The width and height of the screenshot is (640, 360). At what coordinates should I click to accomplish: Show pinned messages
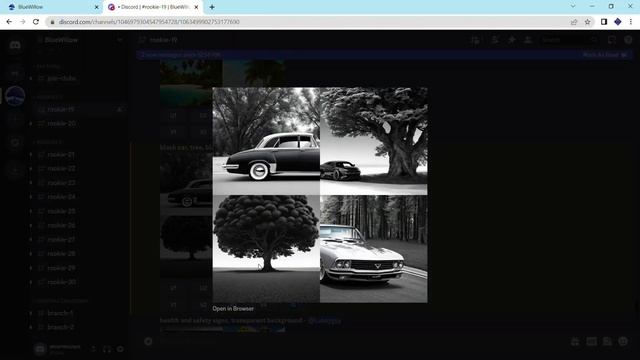pyautogui.click(x=511, y=40)
